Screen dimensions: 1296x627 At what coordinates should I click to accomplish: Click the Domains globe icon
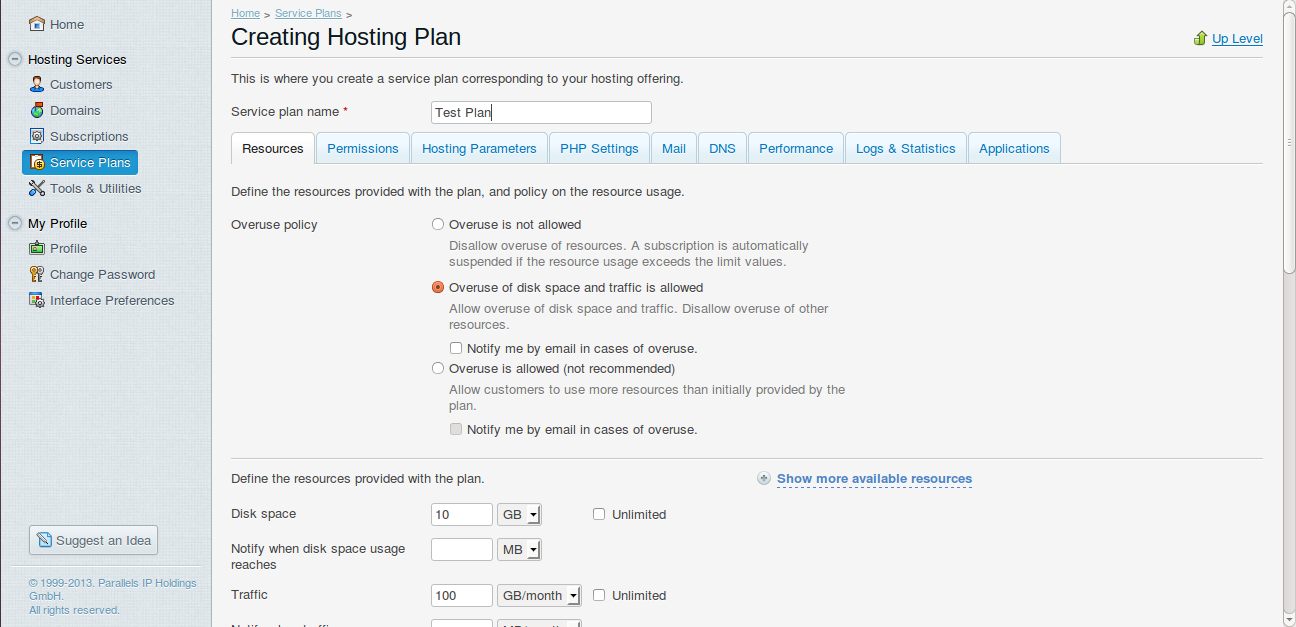click(x=37, y=110)
